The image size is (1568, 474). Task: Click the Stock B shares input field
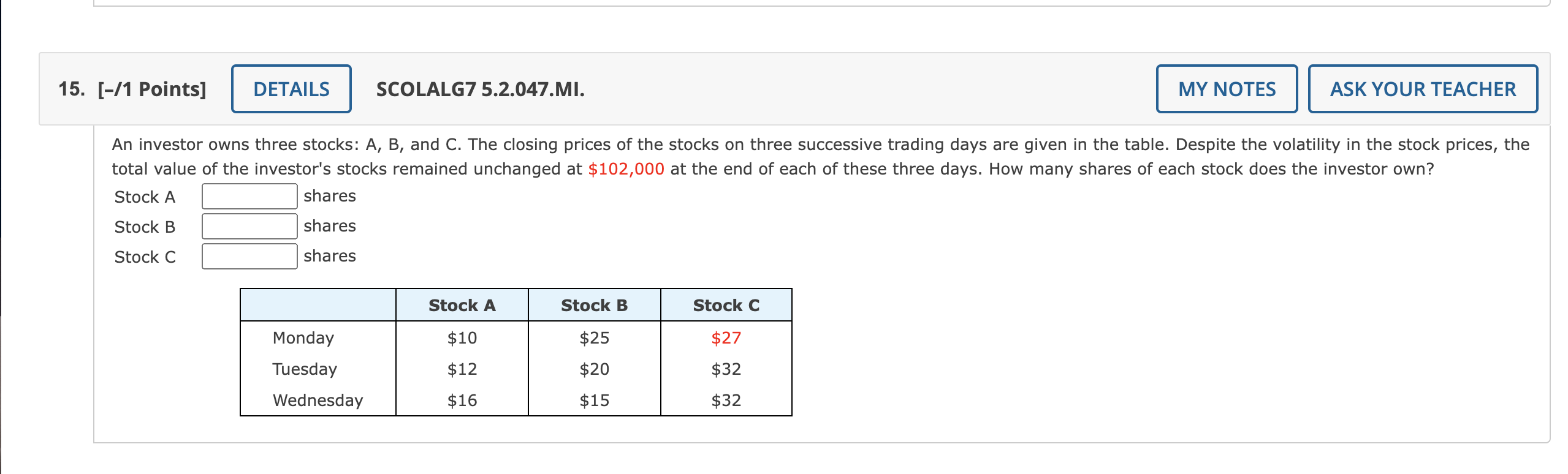tap(248, 226)
